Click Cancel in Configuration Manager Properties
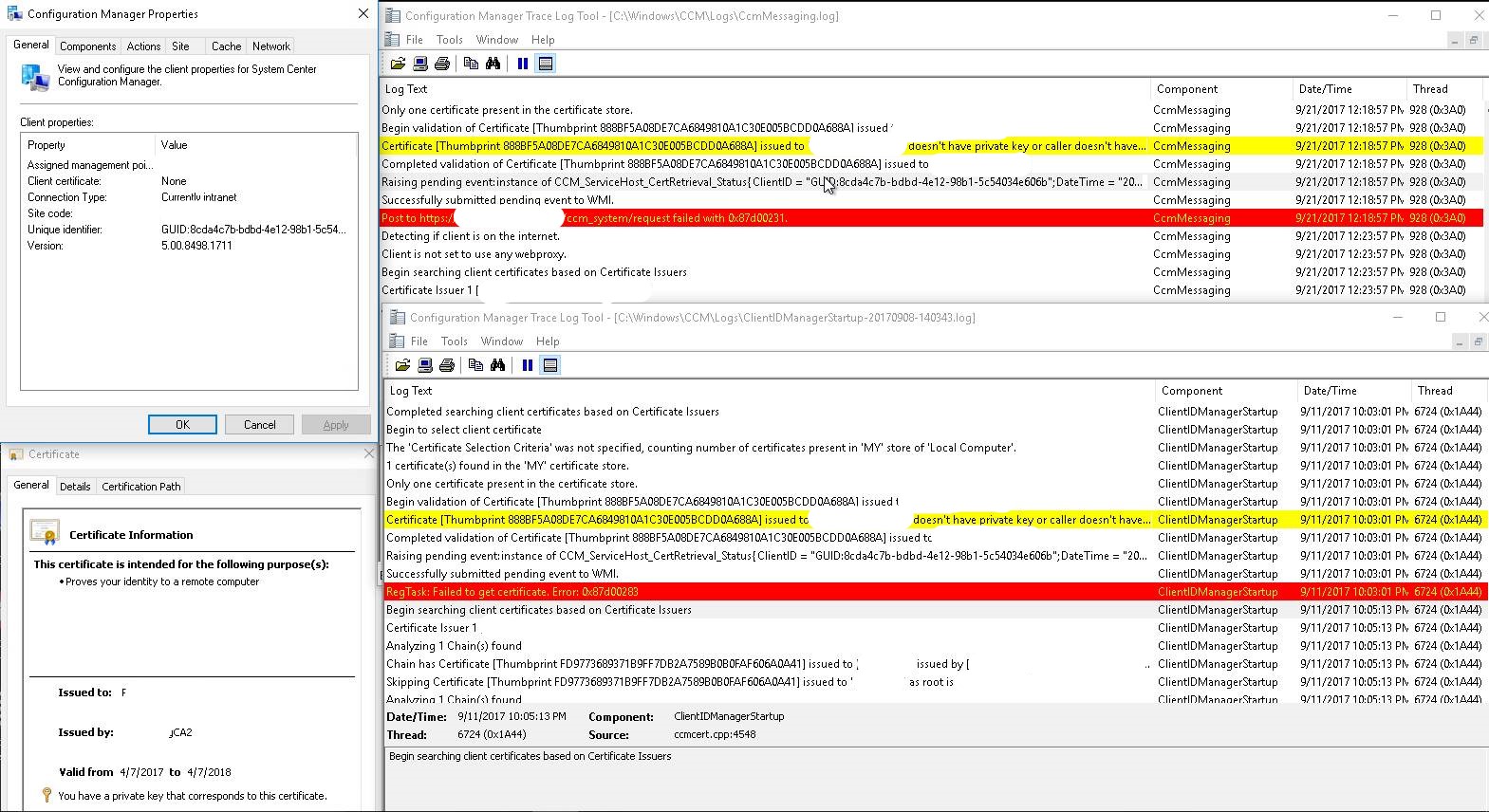Image resolution: width=1489 pixels, height=812 pixels. 259,425
